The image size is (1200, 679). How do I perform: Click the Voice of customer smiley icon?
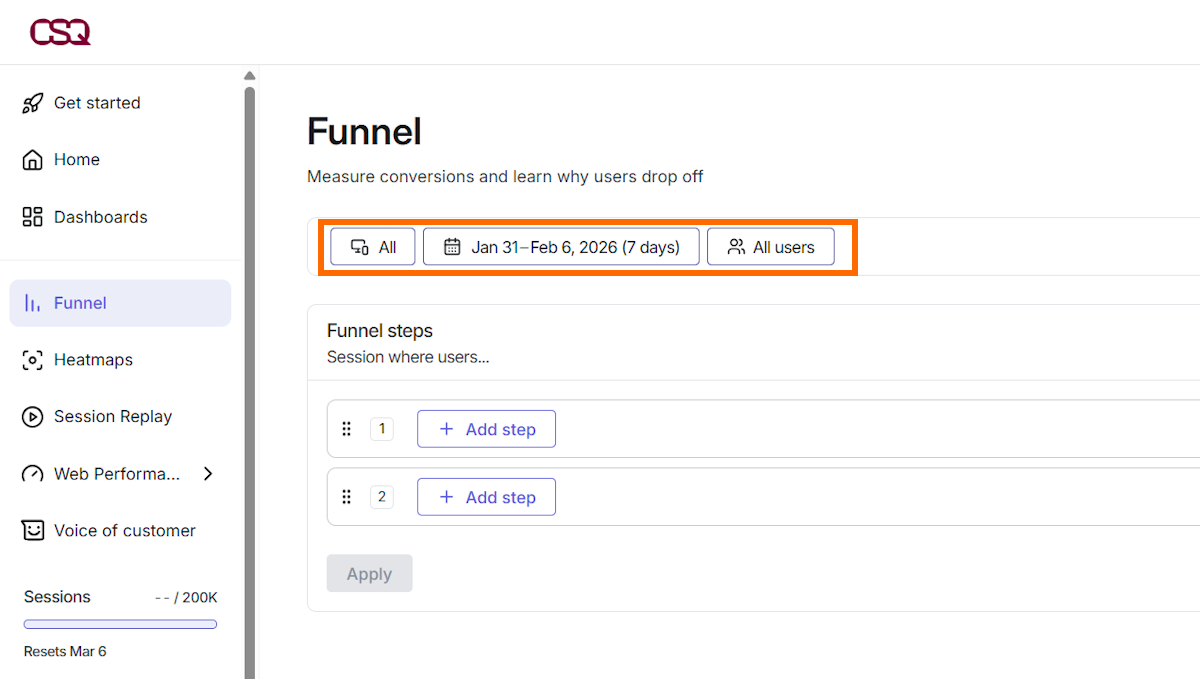click(x=31, y=530)
